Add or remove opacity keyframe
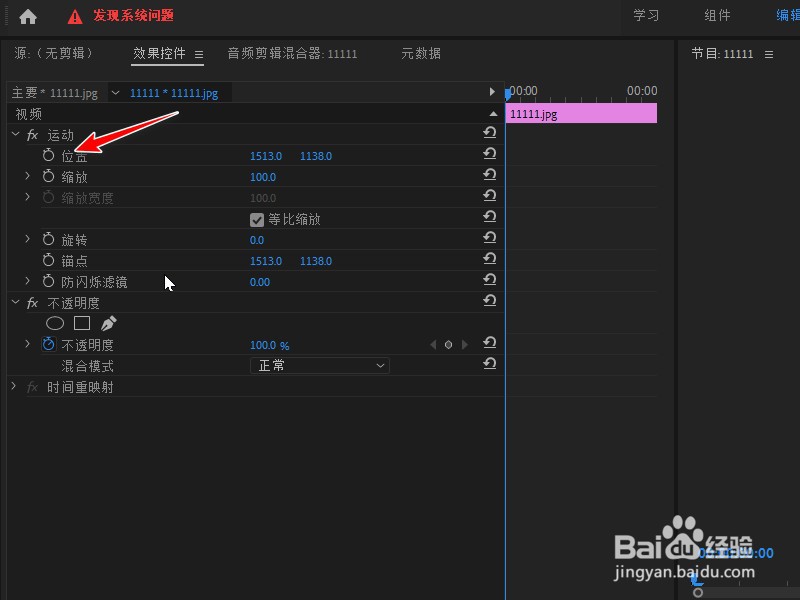This screenshot has height=600, width=800. coord(448,345)
